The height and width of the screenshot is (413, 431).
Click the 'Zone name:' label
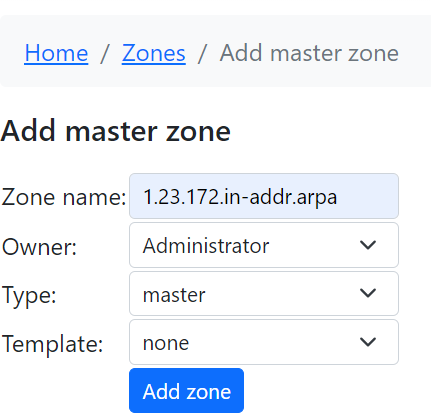coord(64,197)
